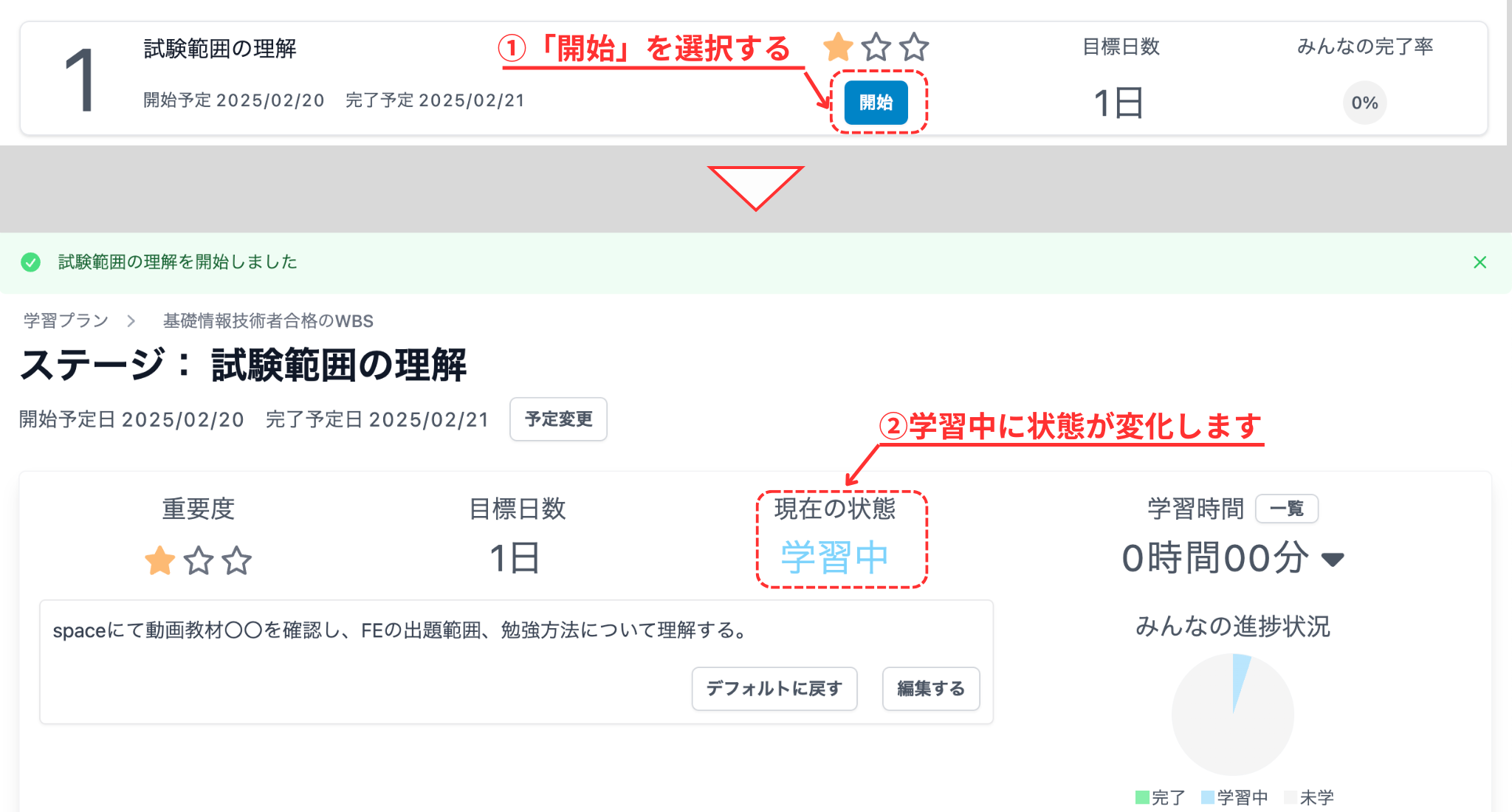Open 一覧 button beside 学習時間

[x=1286, y=509]
